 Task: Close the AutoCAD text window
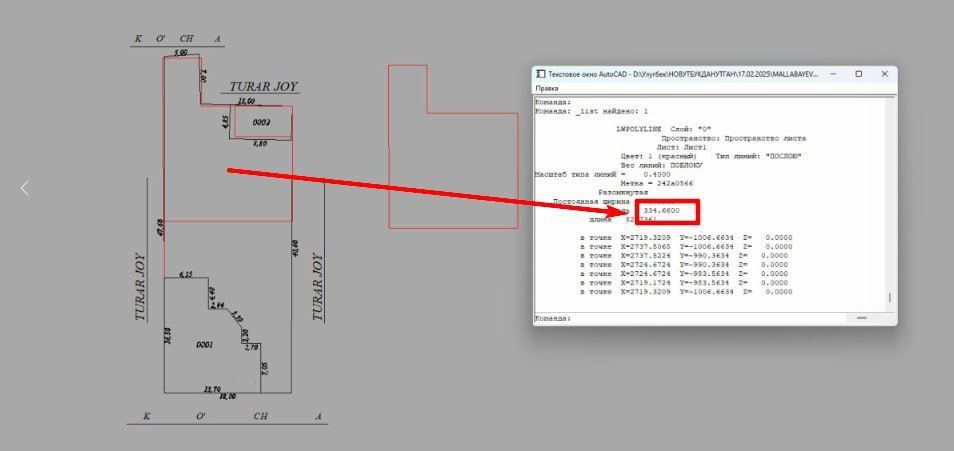click(885, 74)
